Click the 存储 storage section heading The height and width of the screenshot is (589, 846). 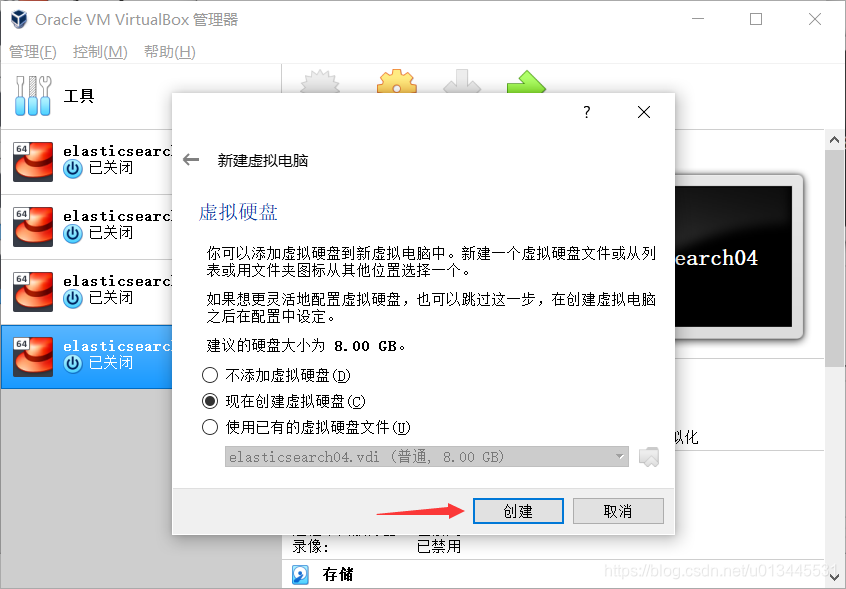pos(338,574)
